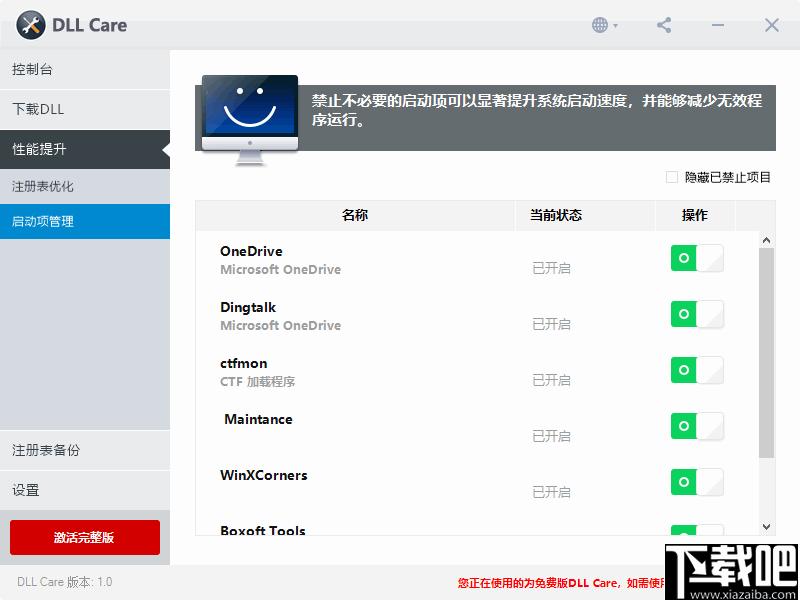
Task: Open 设置 in the sidebar
Action: (x=85, y=490)
